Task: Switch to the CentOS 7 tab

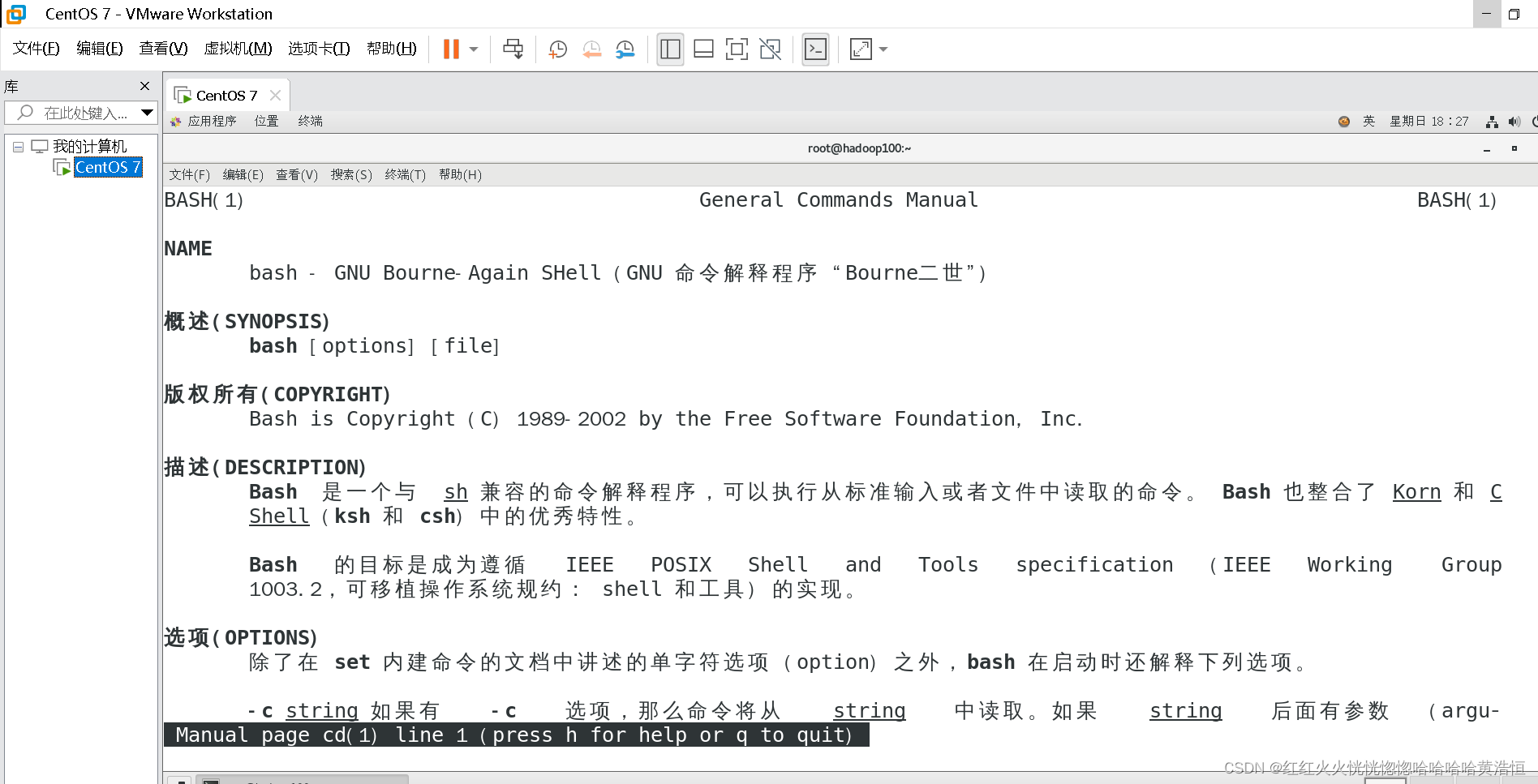Action: (x=226, y=96)
